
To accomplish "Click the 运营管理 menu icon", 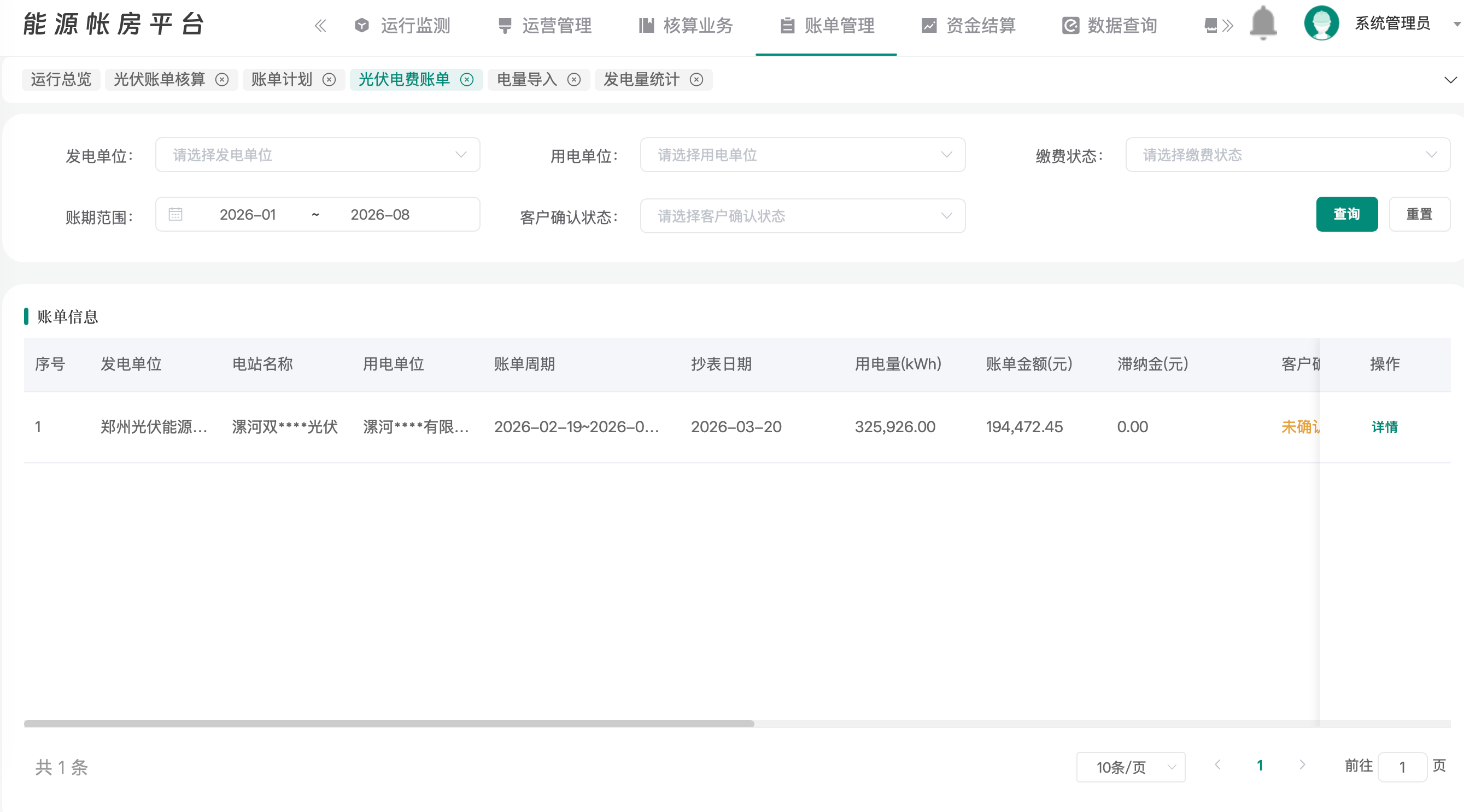I will pyautogui.click(x=505, y=26).
